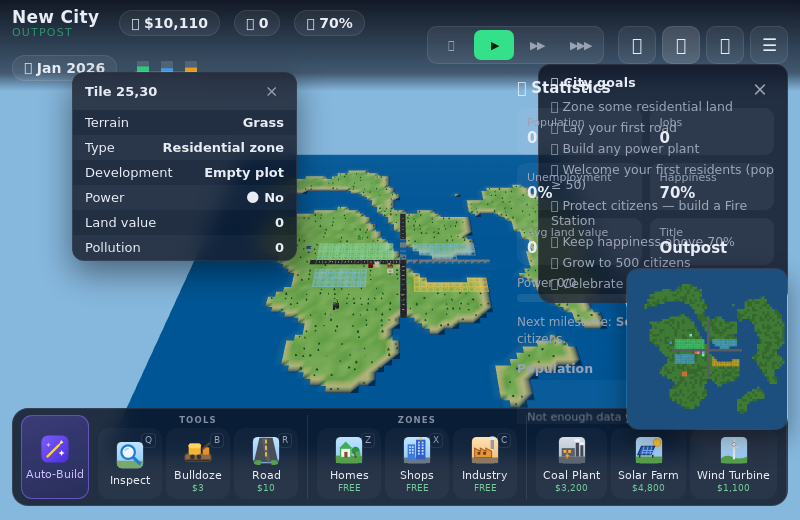Click the $10,110 money indicator
The image size is (800, 520).
point(169,23)
